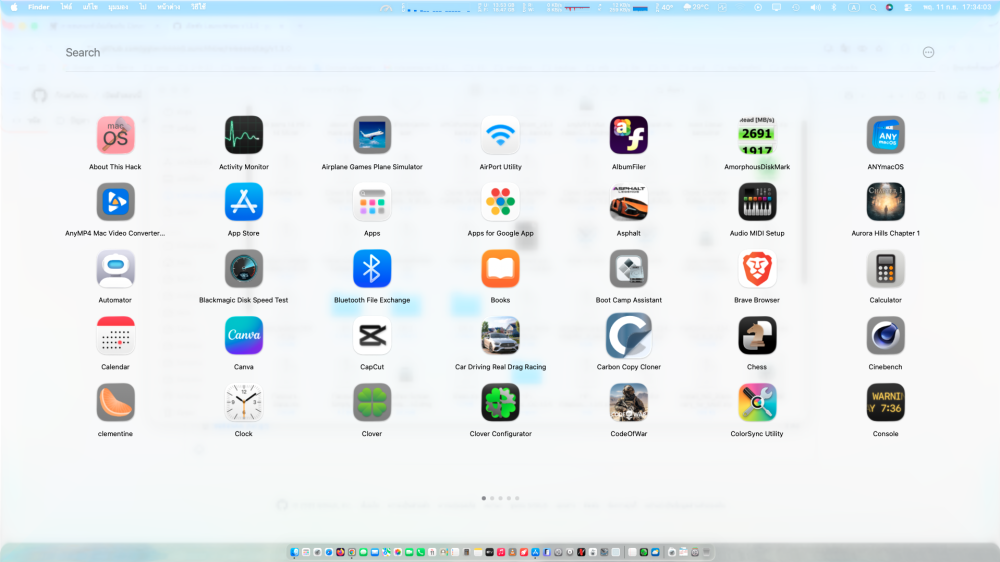Launch Canva
The image size is (1000, 562).
[x=244, y=336]
